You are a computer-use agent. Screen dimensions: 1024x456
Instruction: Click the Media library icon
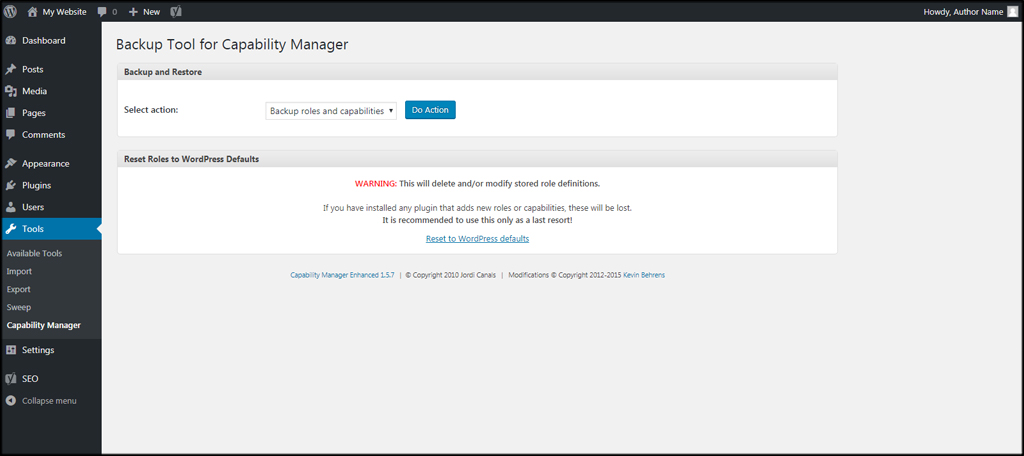(x=10, y=91)
